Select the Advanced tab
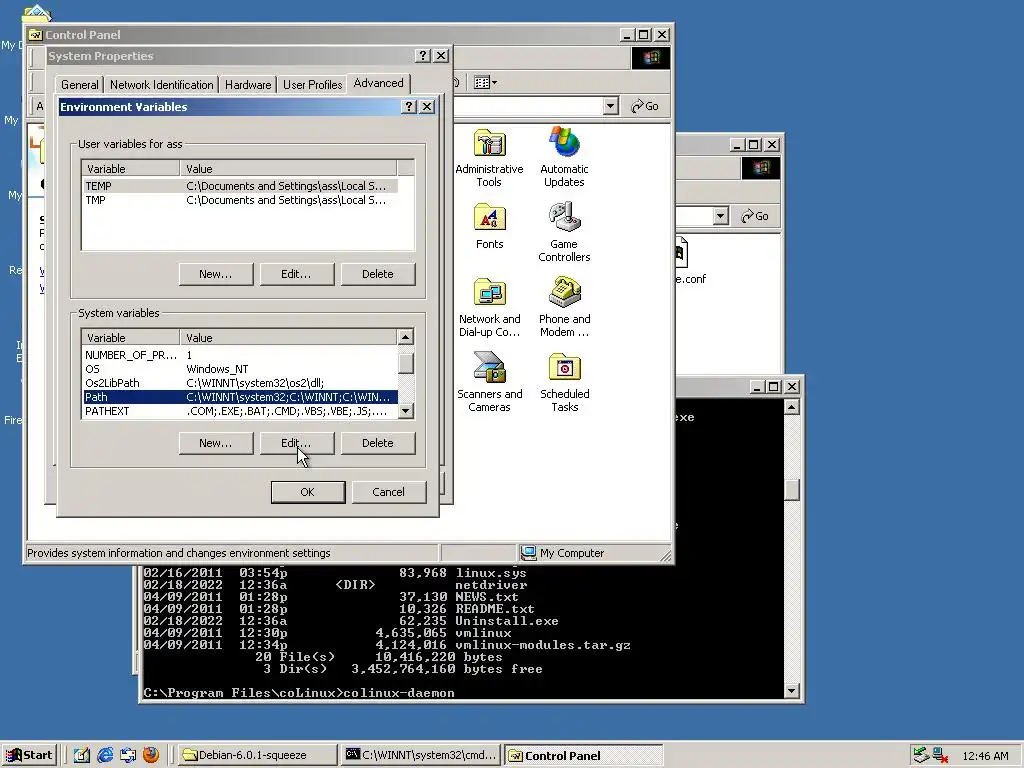This screenshot has height=768, width=1024. tap(379, 83)
